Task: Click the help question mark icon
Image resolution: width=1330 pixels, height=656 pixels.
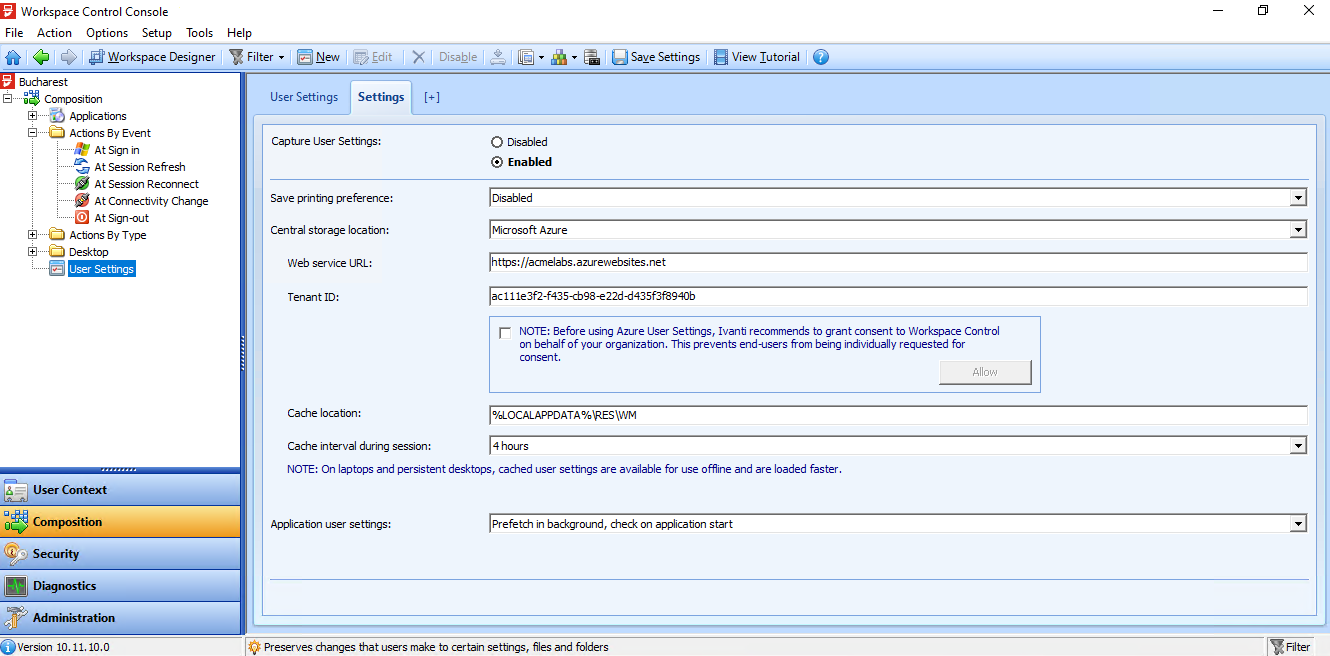Action: [820, 57]
